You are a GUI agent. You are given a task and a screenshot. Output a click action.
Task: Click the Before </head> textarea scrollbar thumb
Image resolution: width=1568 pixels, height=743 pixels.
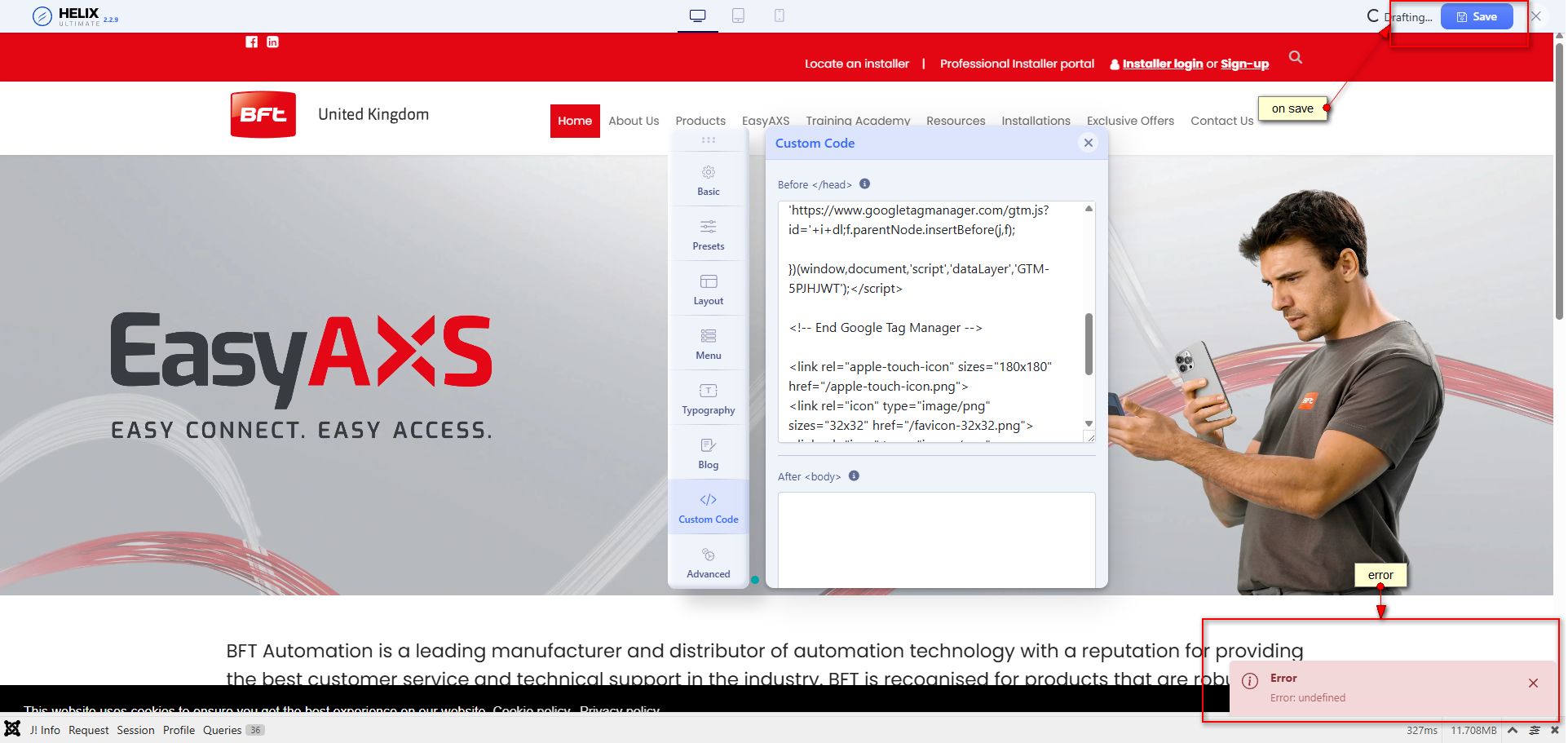(x=1089, y=343)
